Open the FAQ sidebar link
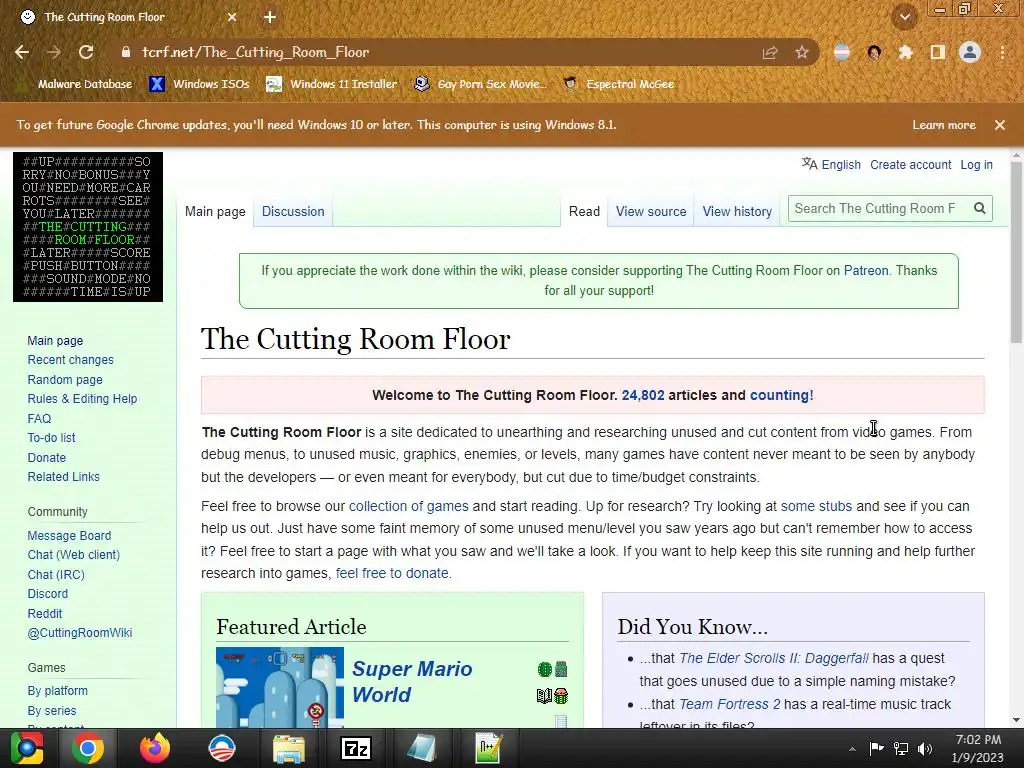Screen dimensions: 1024x768 (x=39, y=419)
